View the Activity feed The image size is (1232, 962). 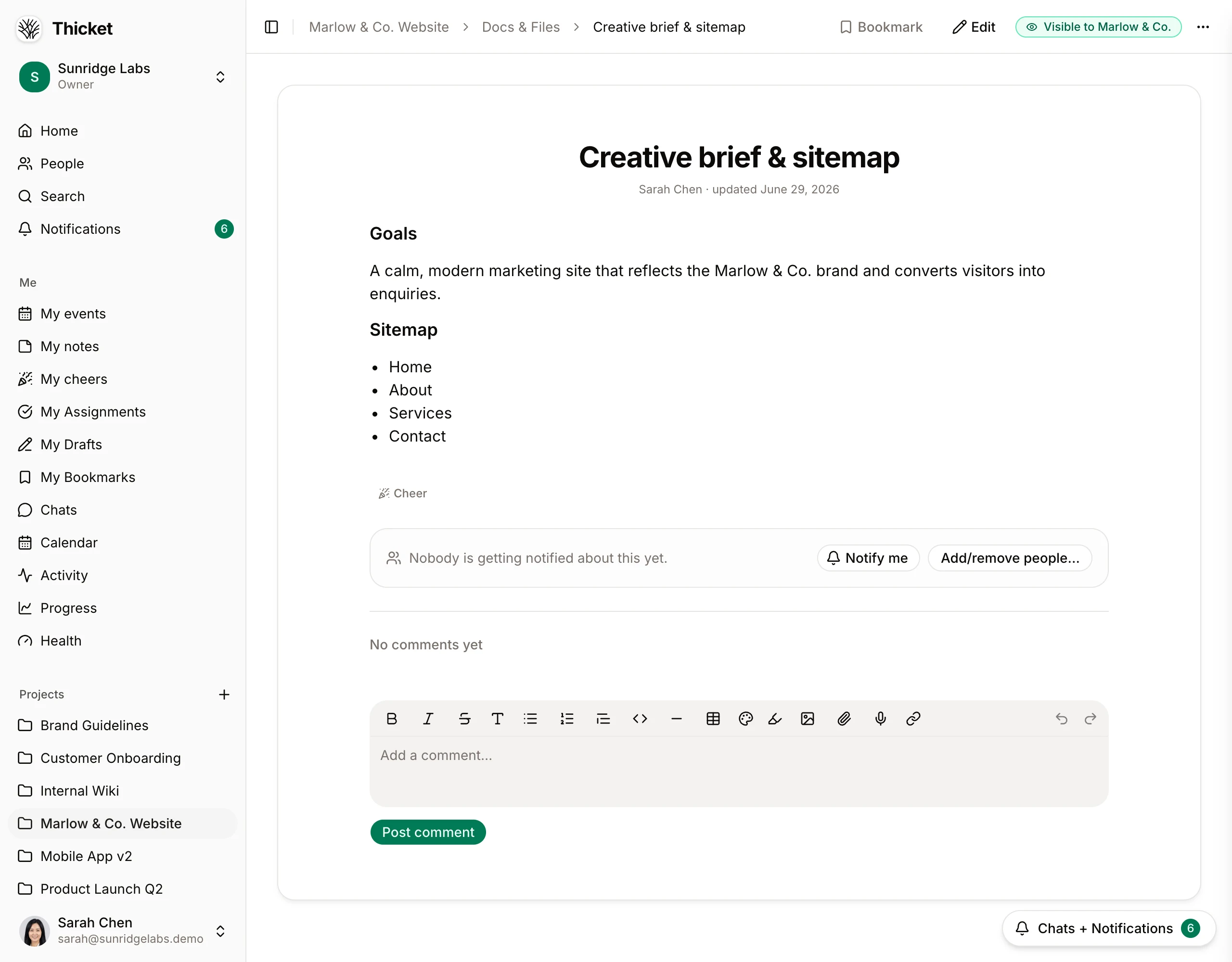(122, 575)
